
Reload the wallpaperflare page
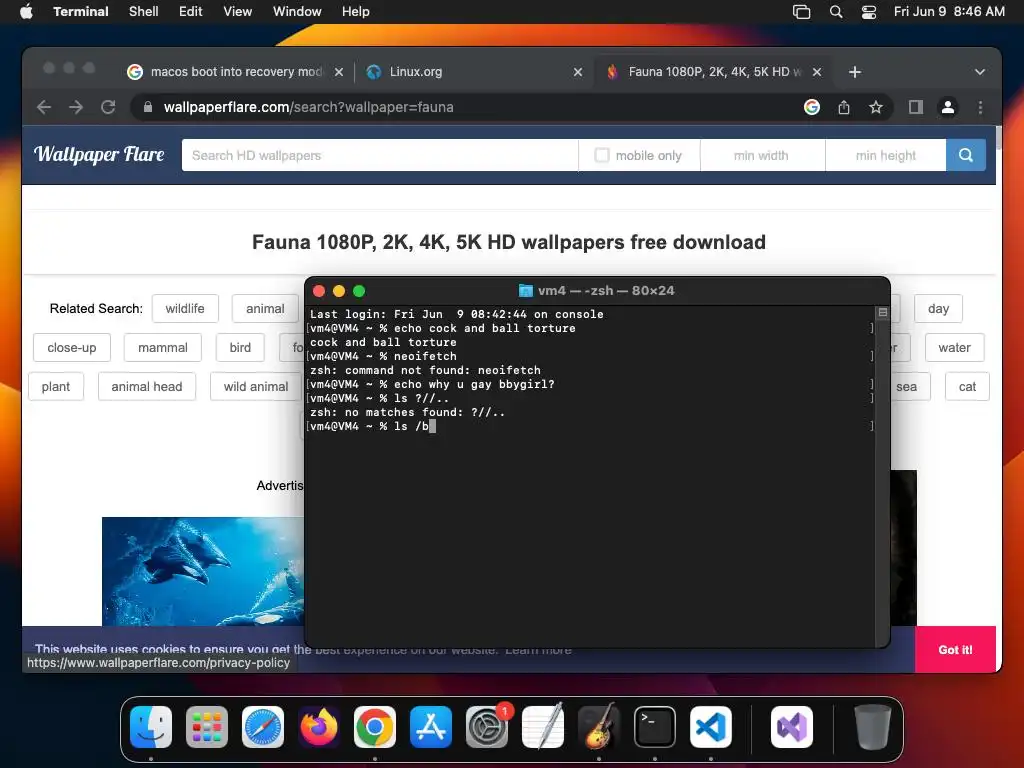(108, 107)
